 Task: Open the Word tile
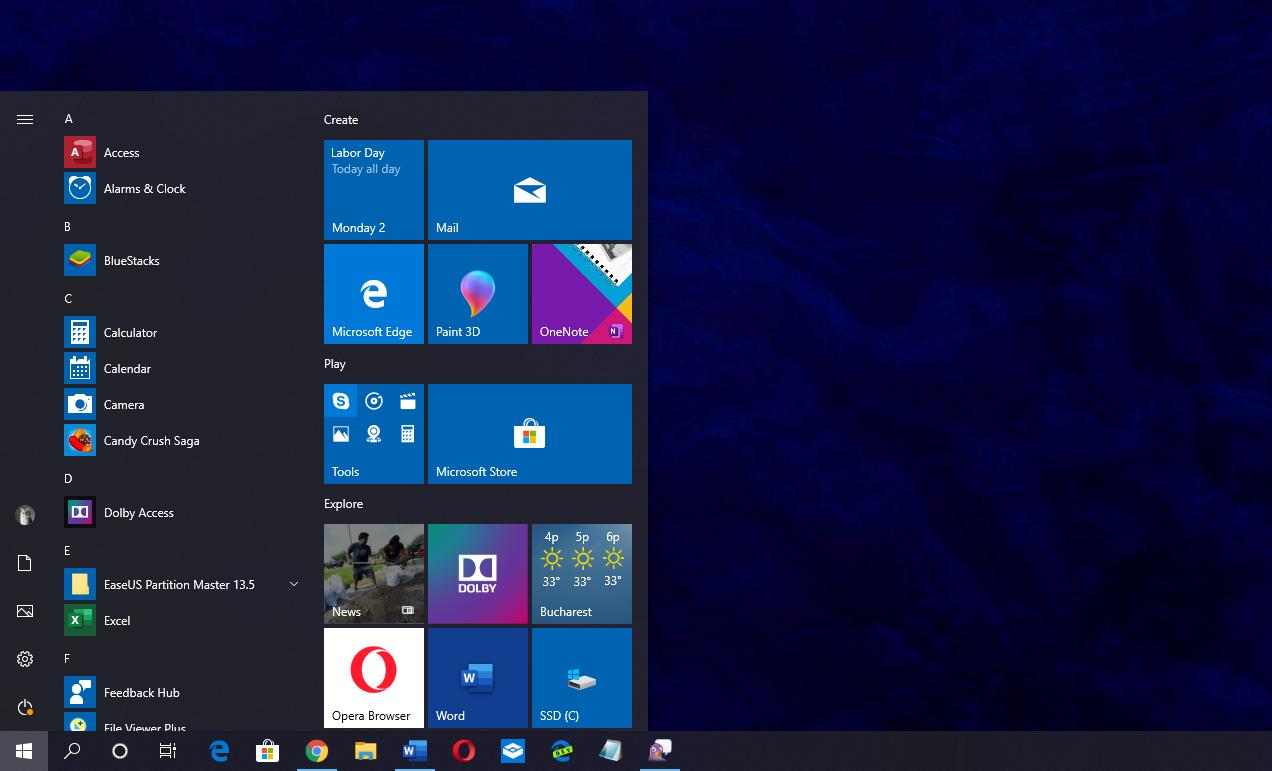[478, 678]
